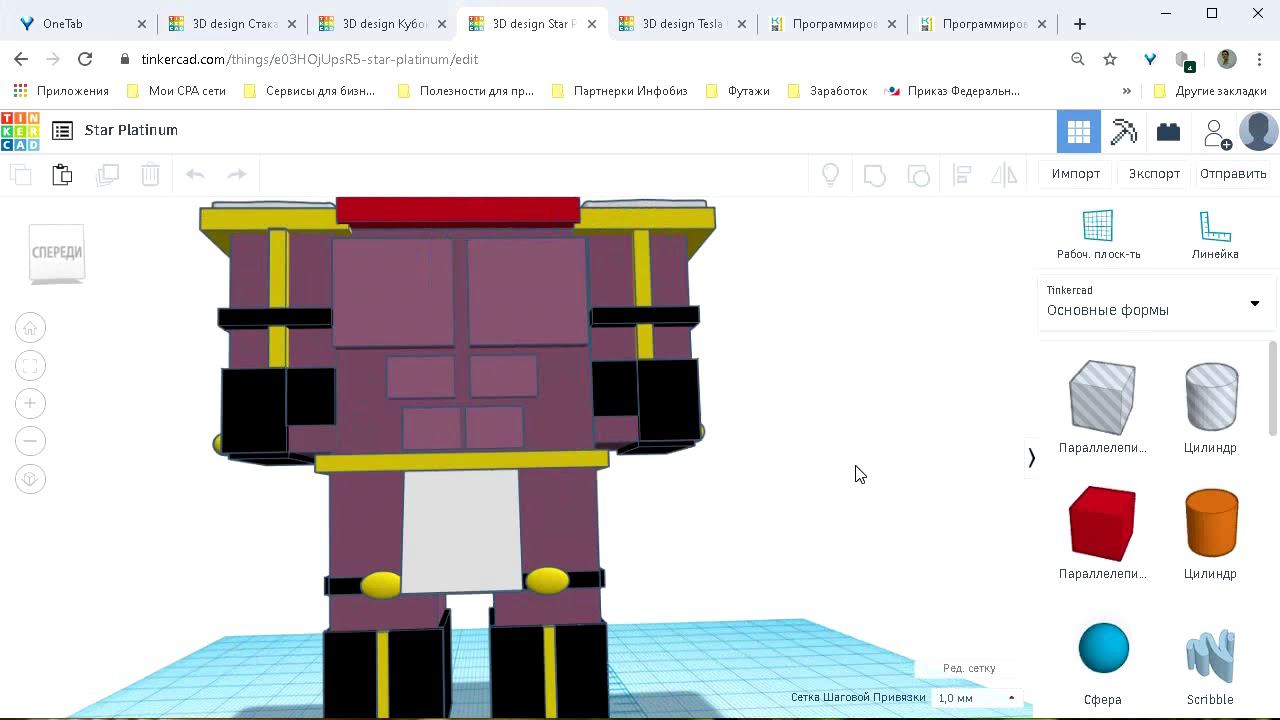This screenshot has width=1280, height=720.
Task: Open the snap grid 1,0 мм dropdown
Action: point(977,698)
